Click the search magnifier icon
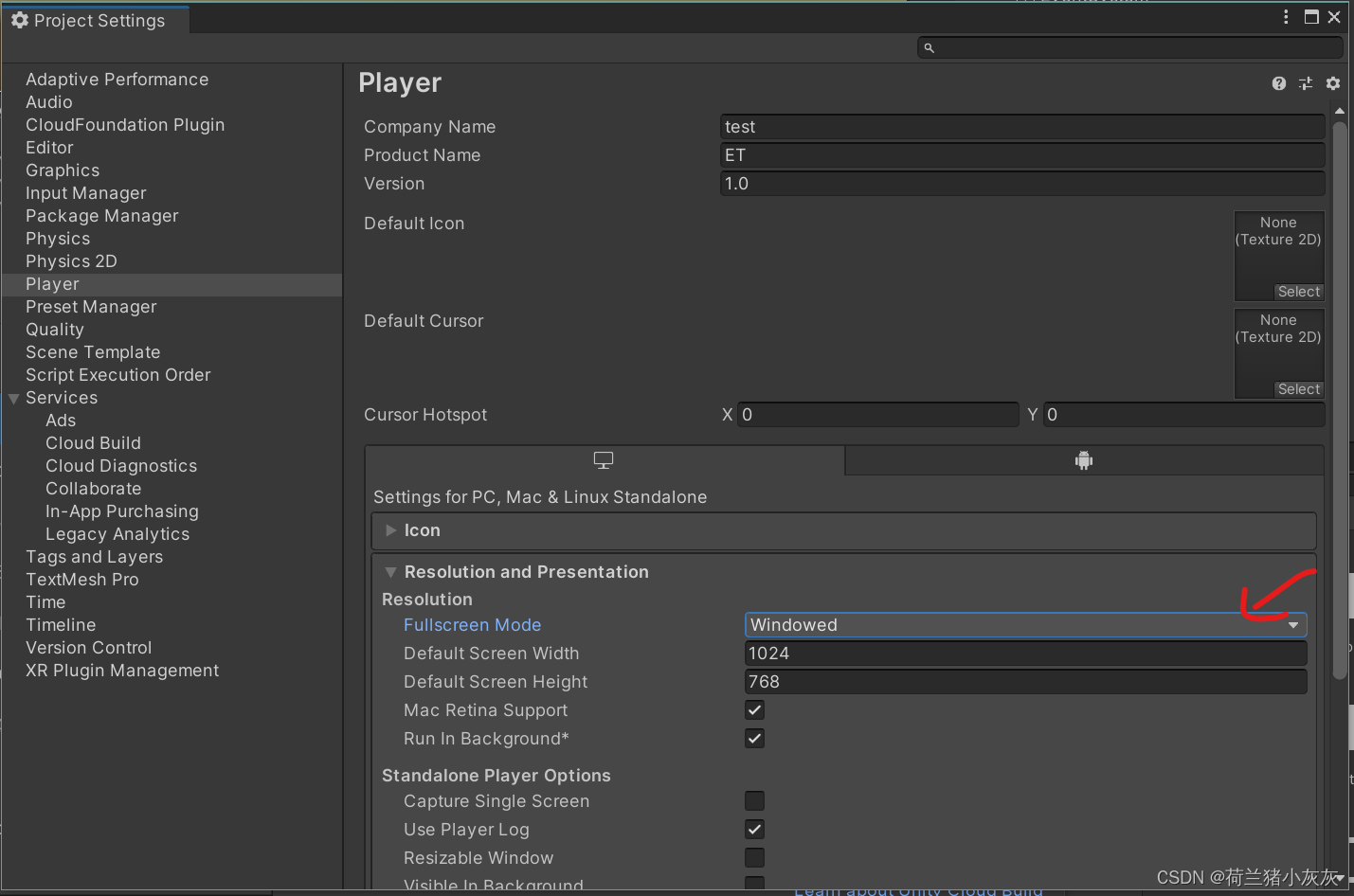The image size is (1354, 896). (930, 47)
